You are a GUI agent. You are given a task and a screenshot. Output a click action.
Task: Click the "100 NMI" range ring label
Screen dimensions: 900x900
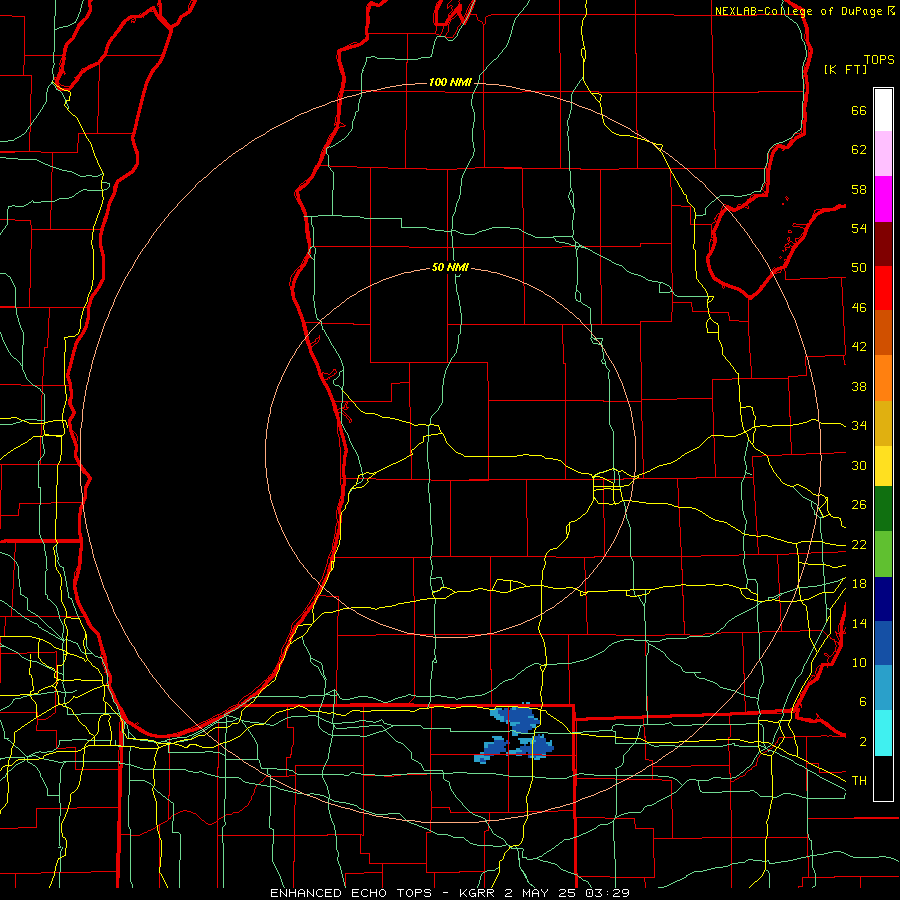coord(450,82)
